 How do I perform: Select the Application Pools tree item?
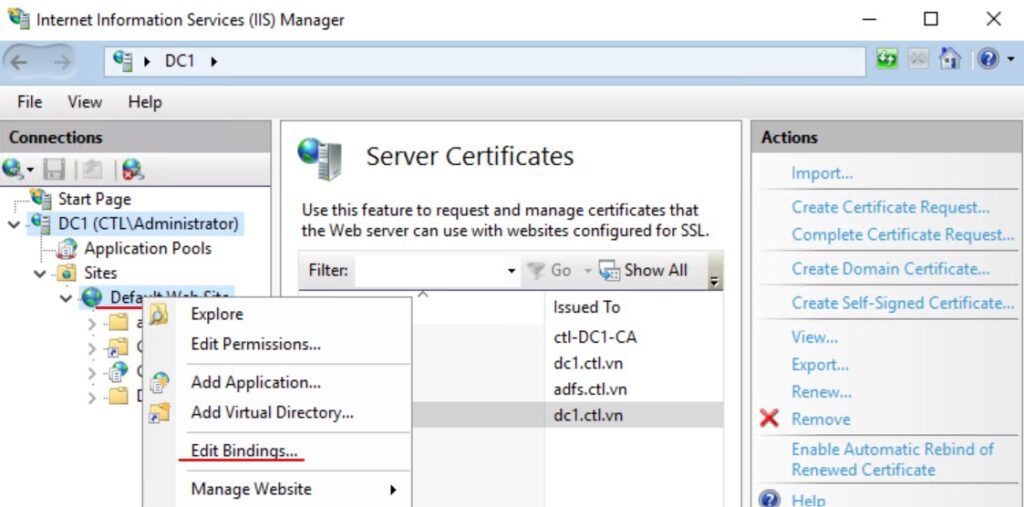tap(147, 248)
